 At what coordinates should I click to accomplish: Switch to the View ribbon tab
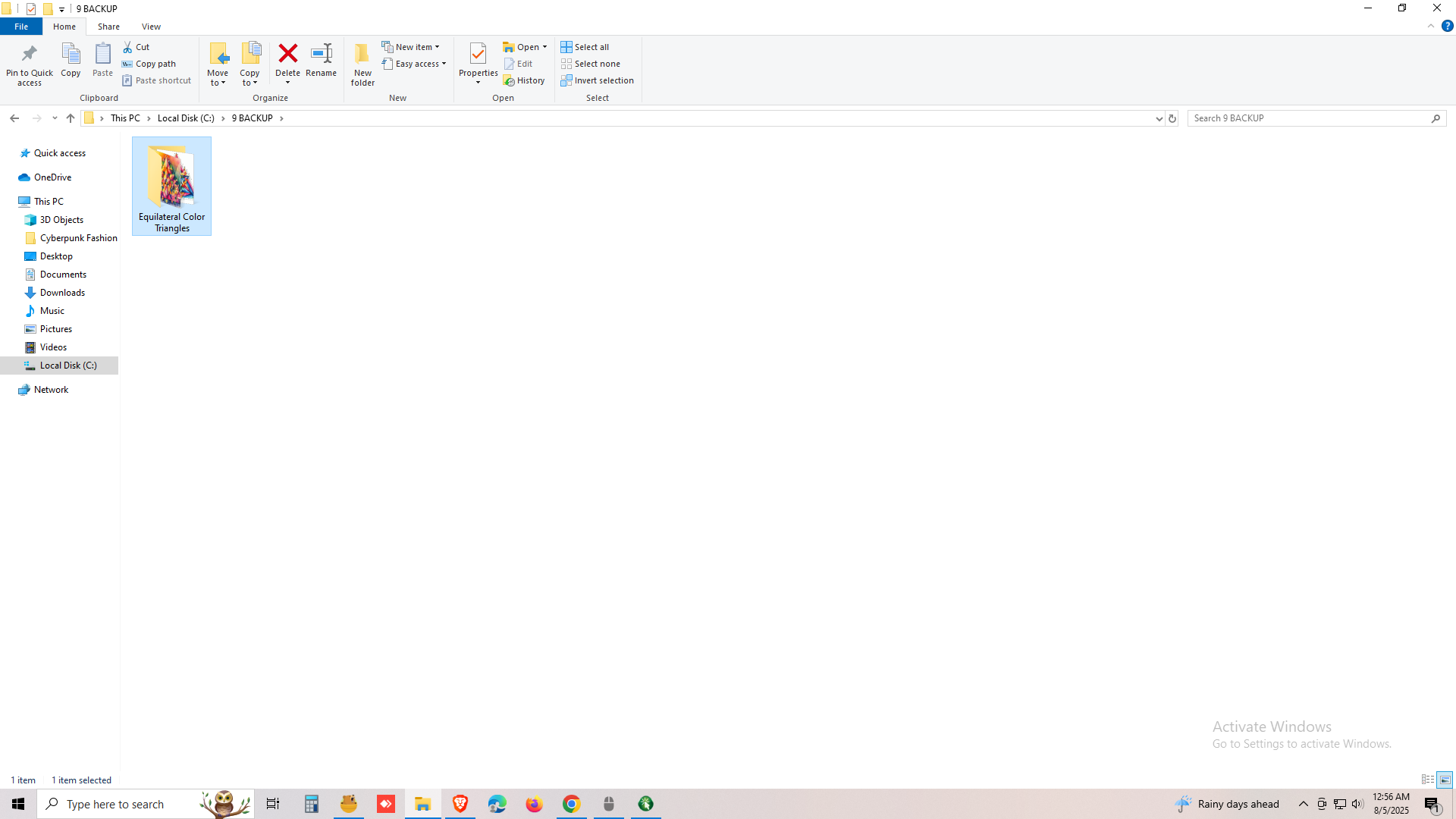(151, 27)
